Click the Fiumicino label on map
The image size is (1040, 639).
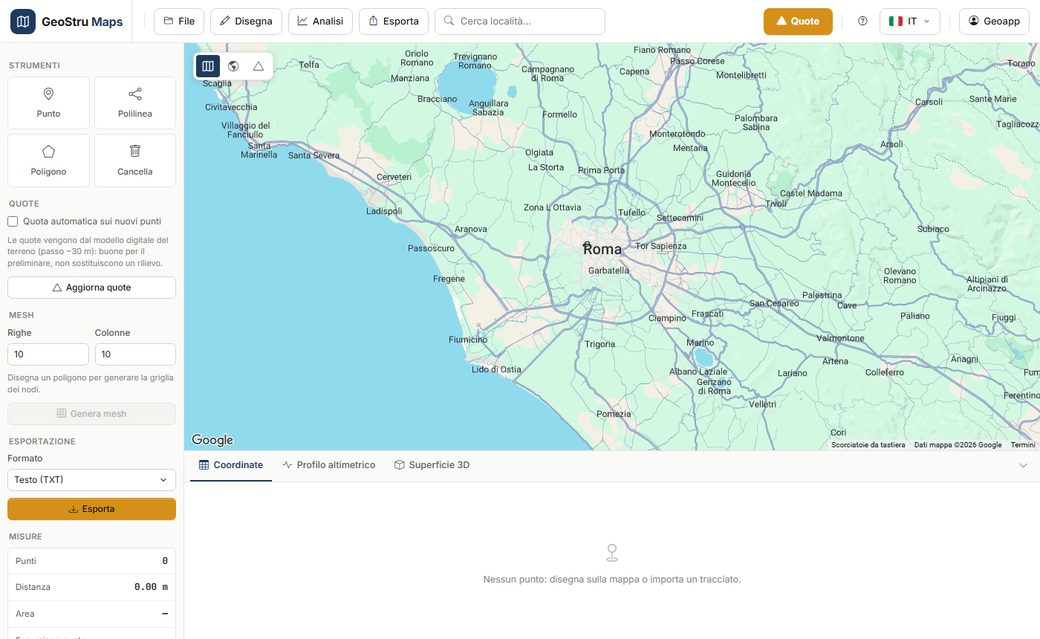point(468,340)
